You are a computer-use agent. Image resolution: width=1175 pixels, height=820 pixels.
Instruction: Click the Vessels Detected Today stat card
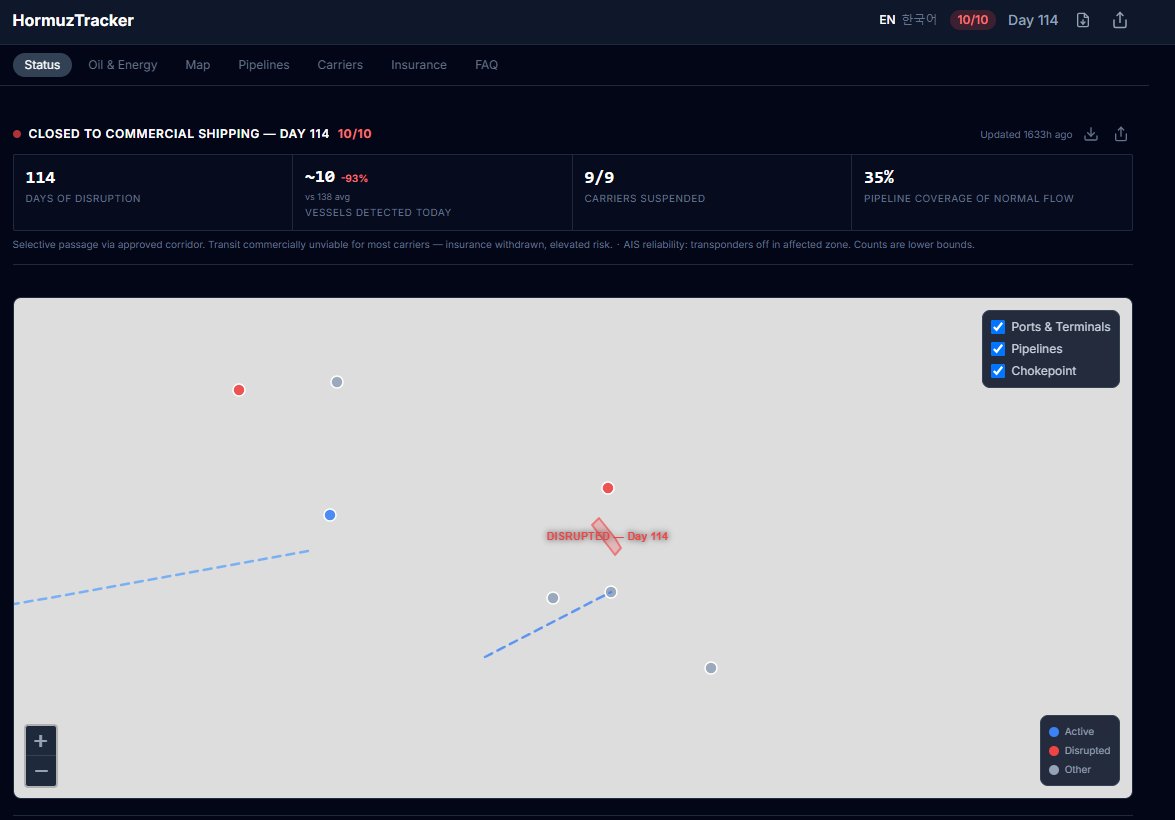(432, 193)
